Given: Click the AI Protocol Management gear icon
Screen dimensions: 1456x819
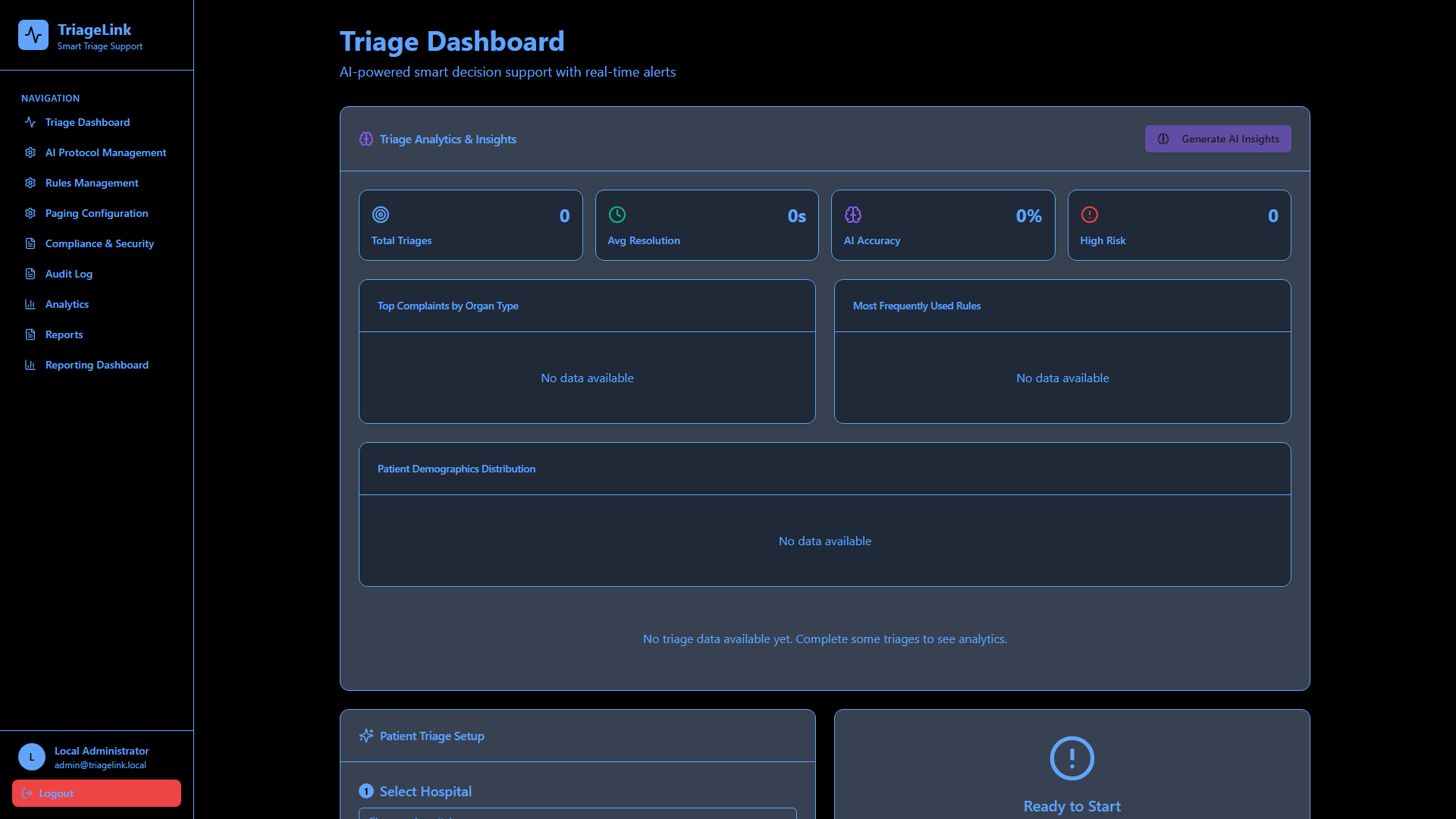Looking at the screenshot, I should point(30,152).
